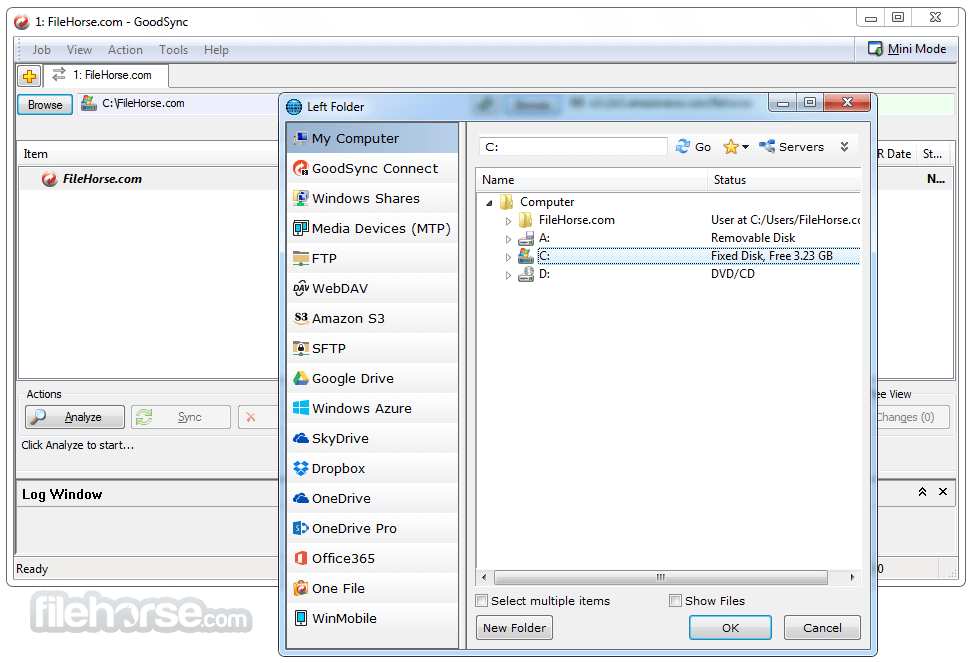Select Amazon S3 storage option

tap(347, 318)
